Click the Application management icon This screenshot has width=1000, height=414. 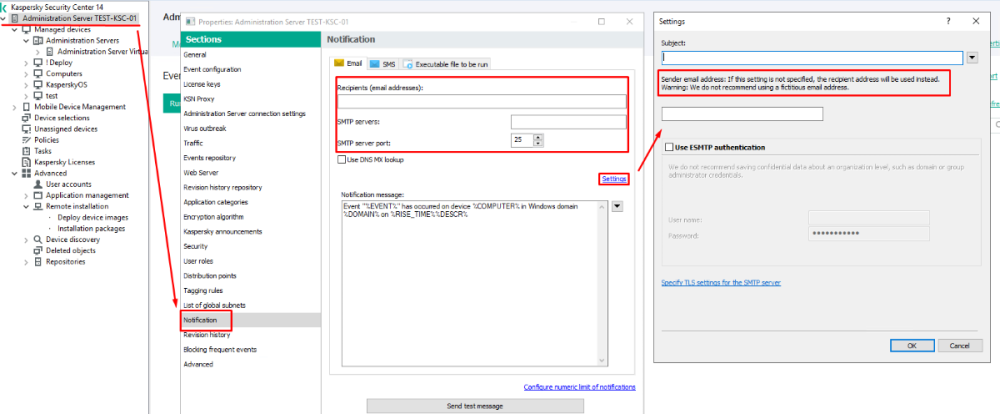[38, 195]
